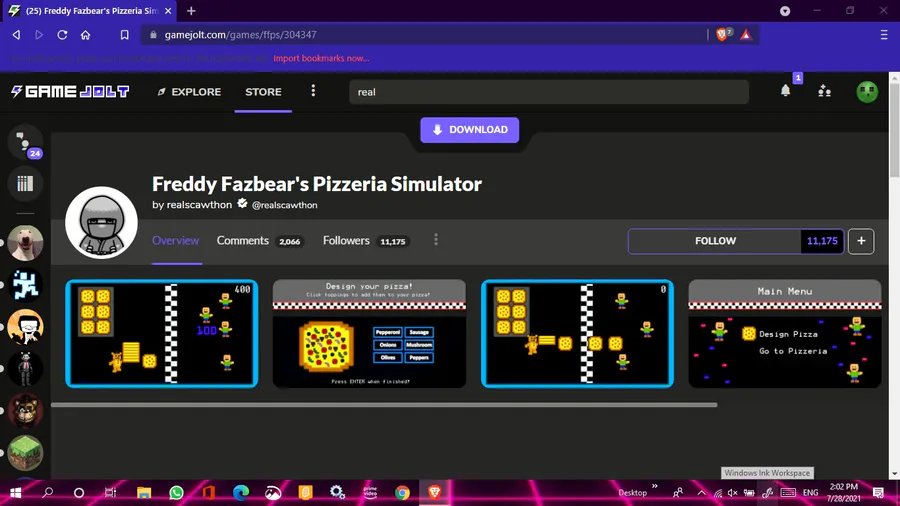Go to browser home page

tap(86, 35)
